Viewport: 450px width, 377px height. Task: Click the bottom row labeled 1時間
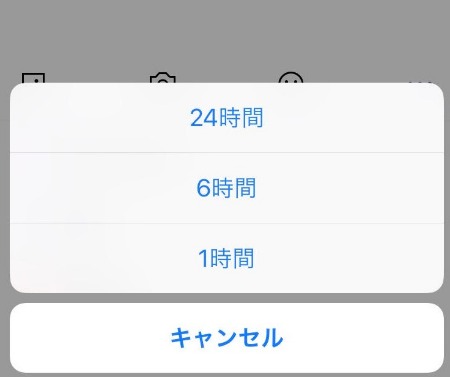coord(227,258)
